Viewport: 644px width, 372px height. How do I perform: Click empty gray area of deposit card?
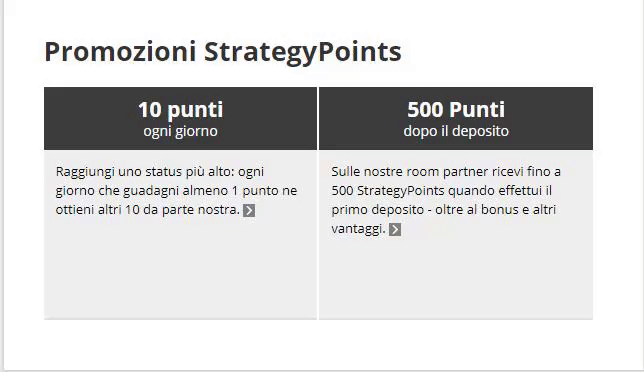pos(456,279)
